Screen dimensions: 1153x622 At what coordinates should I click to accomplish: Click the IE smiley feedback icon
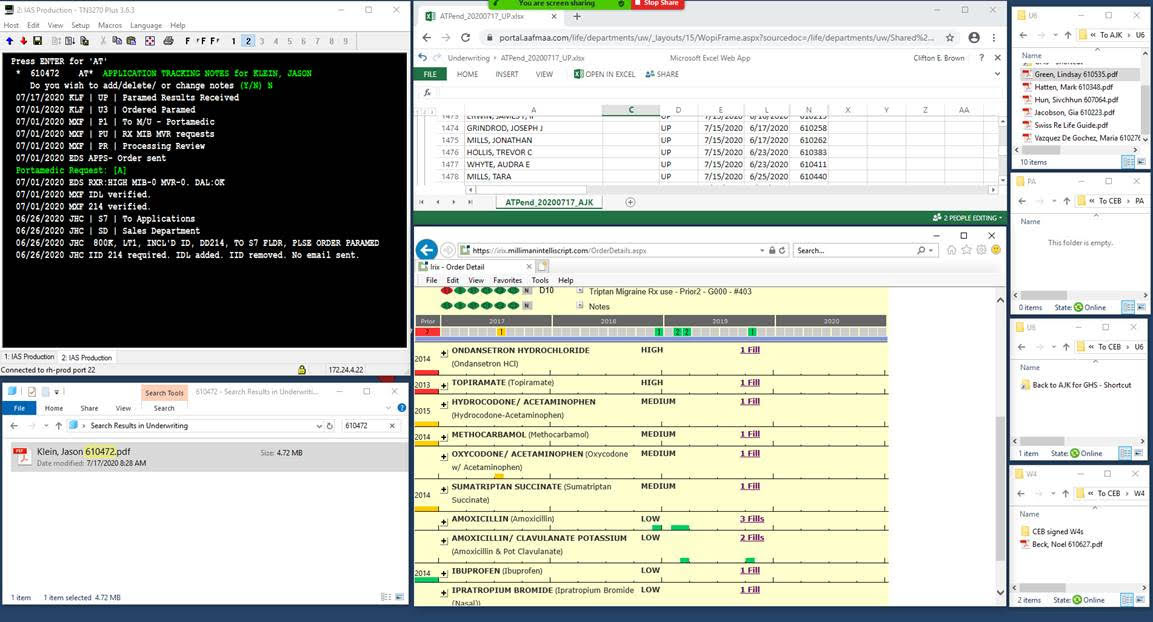click(x=996, y=250)
